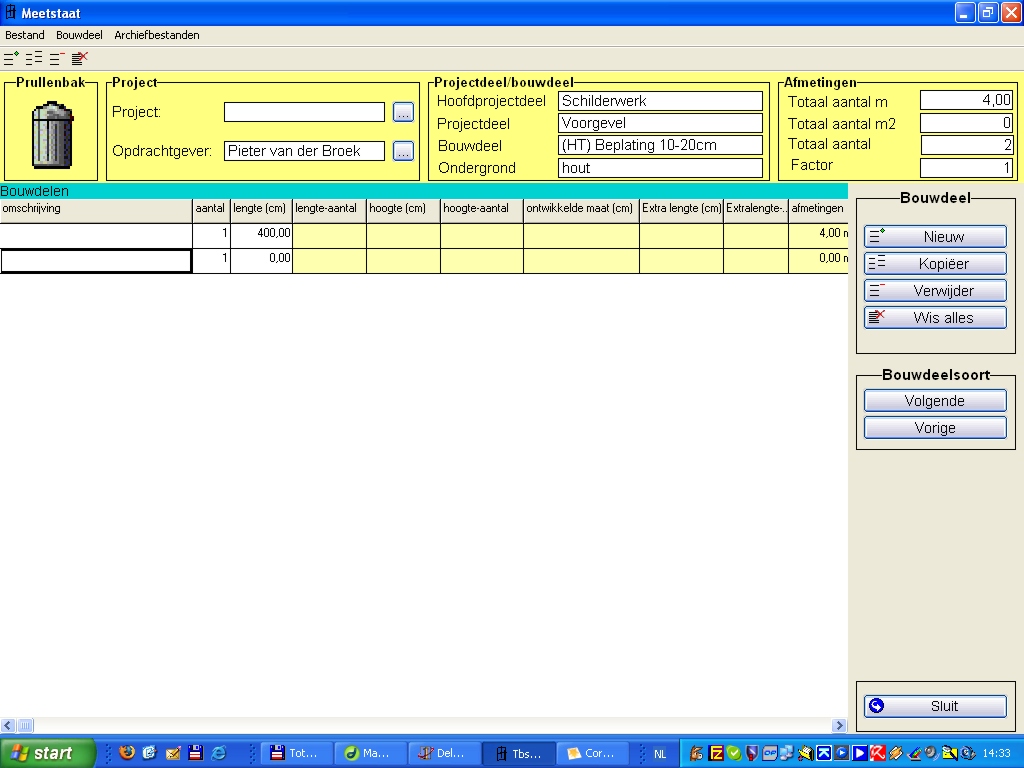Click the hoogte-aantal column header
Screen dimensions: 1024x768
pyautogui.click(x=482, y=211)
